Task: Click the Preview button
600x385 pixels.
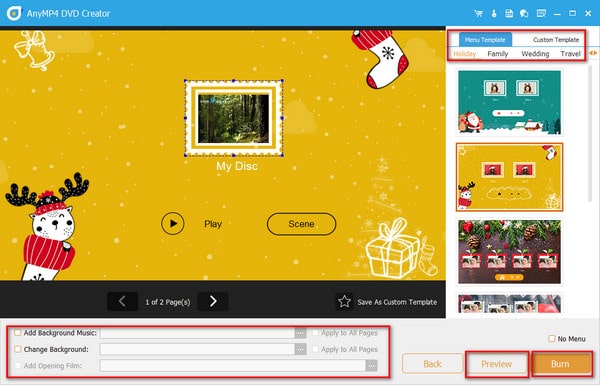Action: 496,364
